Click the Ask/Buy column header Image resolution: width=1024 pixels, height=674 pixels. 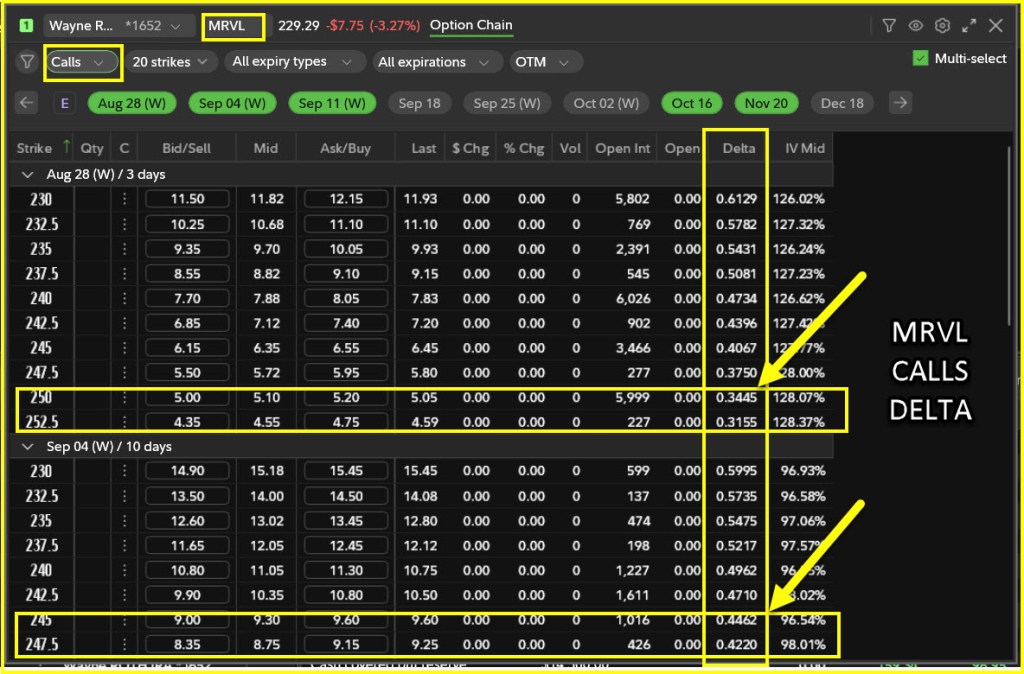coord(345,148)
